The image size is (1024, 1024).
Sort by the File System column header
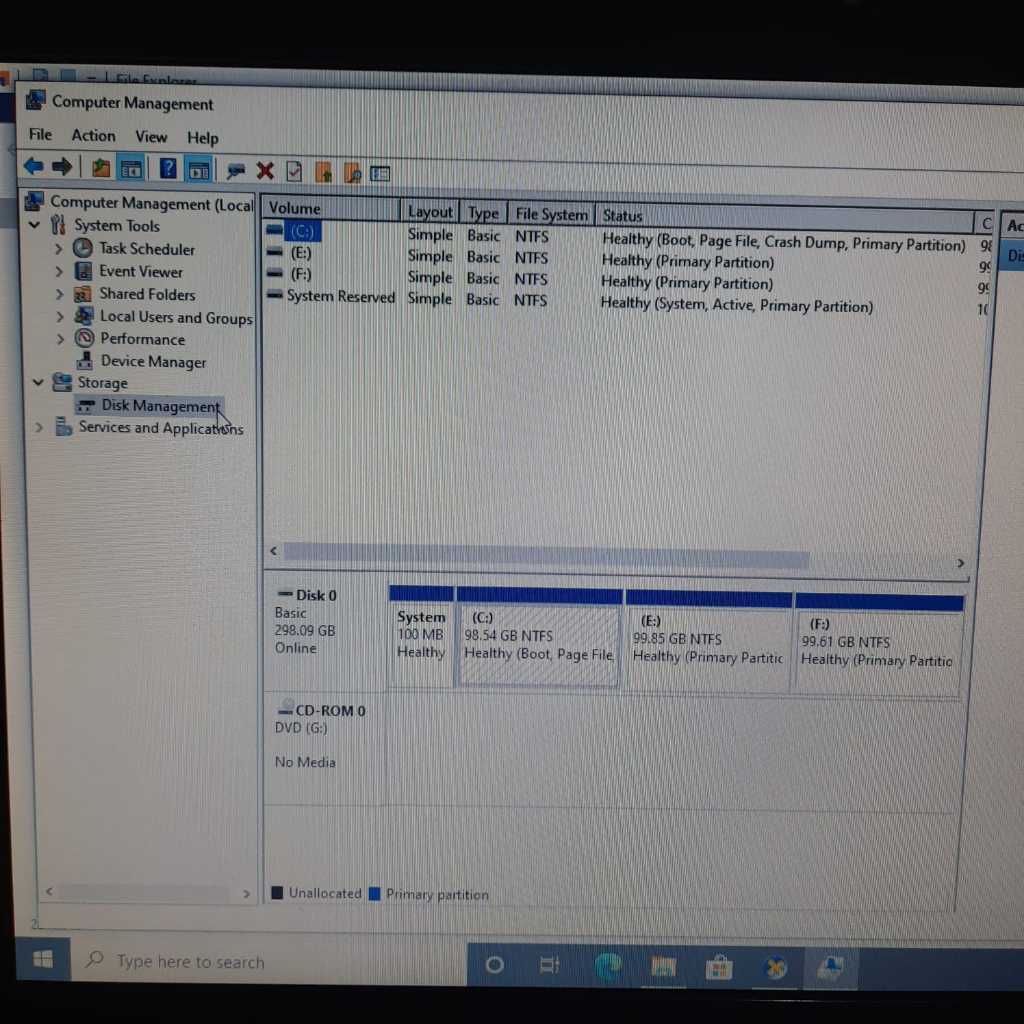pos(551,214)
